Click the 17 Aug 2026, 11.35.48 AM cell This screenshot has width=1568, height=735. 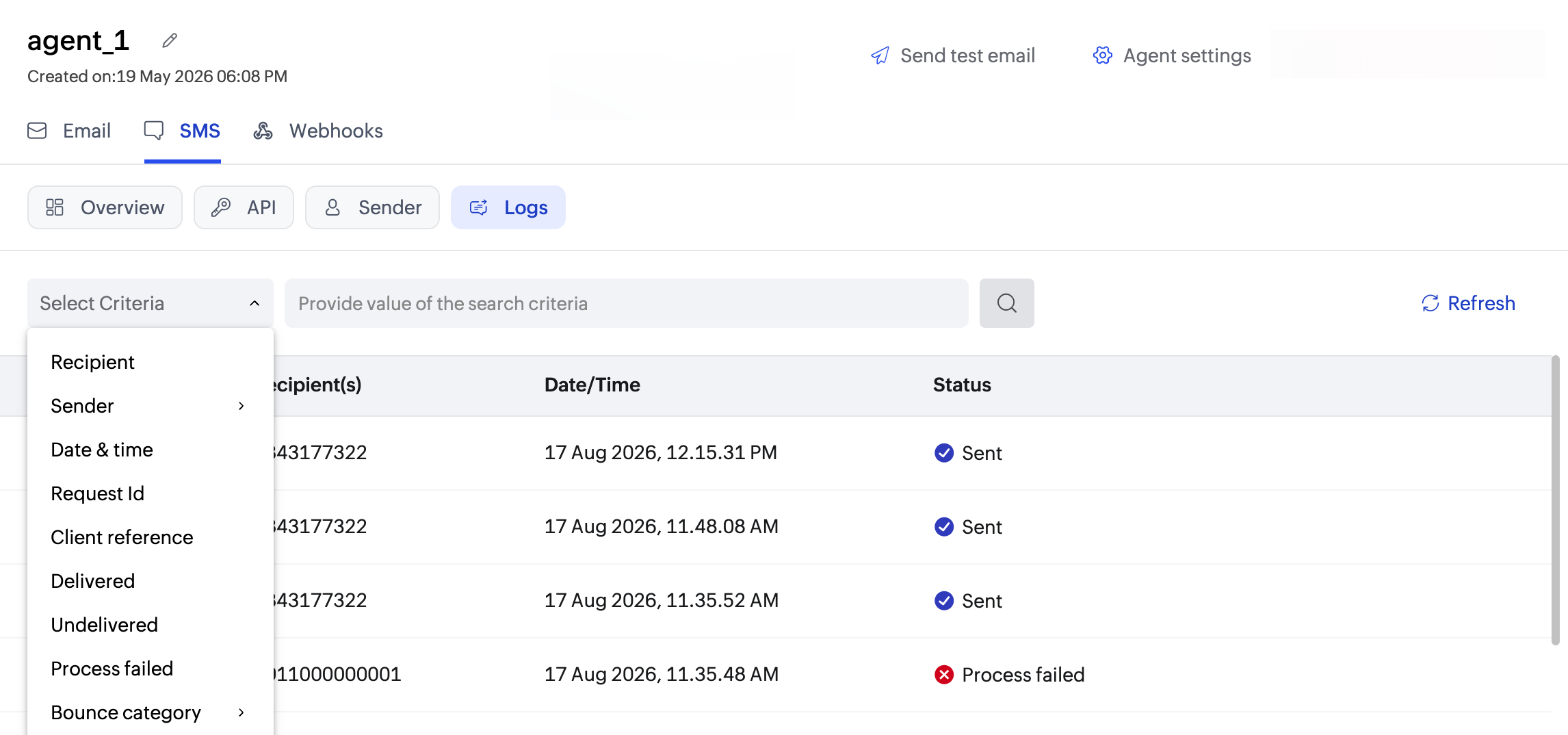[x=662, y=674]
